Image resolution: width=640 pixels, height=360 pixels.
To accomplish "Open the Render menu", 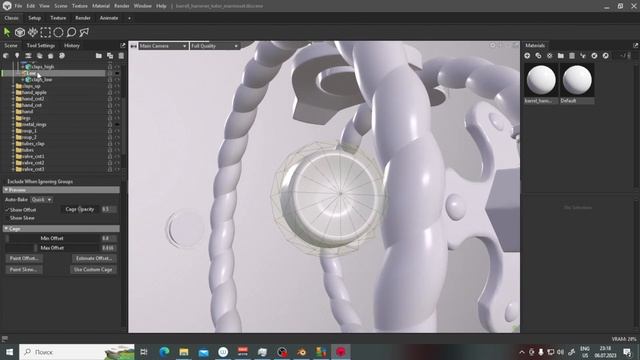I will click(122, 6).
